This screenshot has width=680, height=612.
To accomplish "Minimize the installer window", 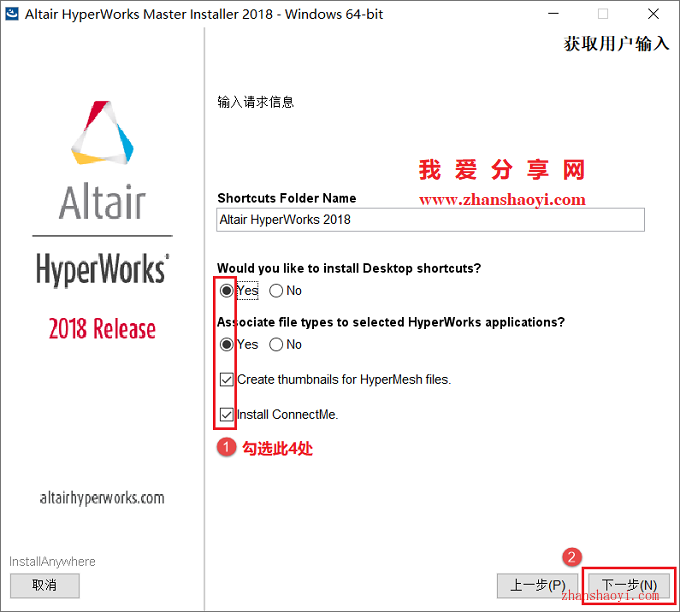I will (553, 14).
